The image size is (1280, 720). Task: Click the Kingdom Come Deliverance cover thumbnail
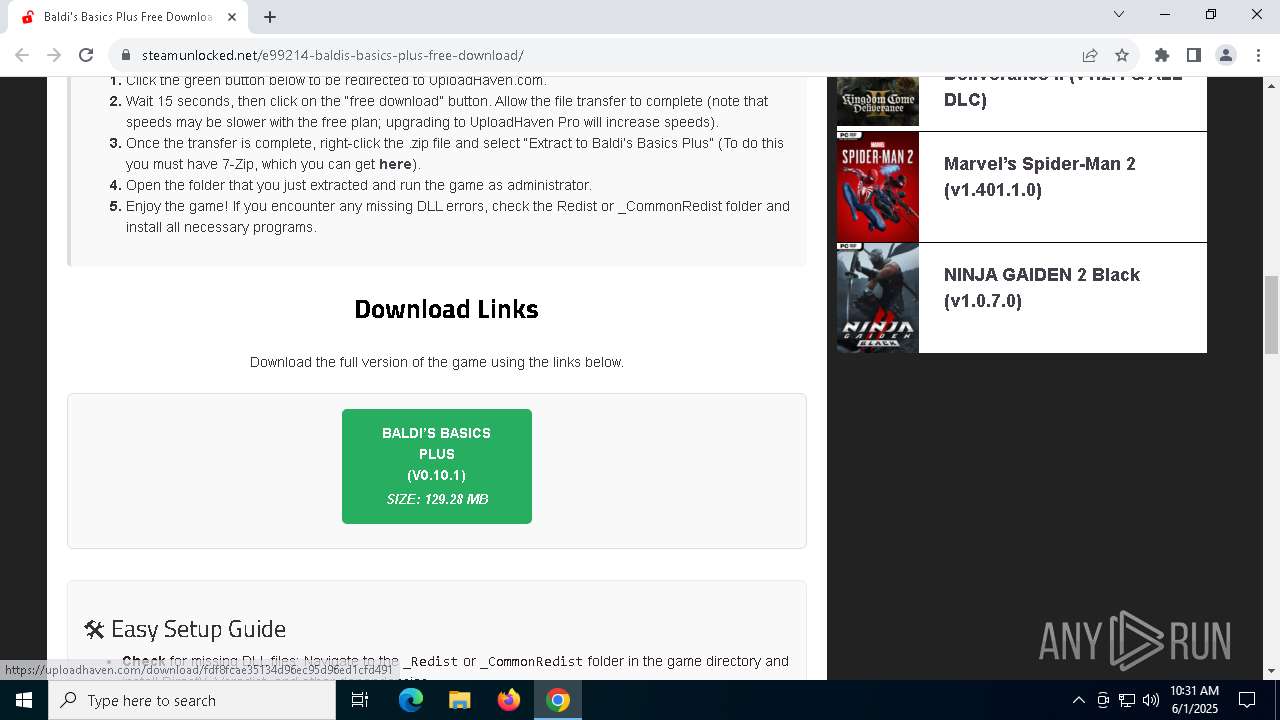coord(878,101)
